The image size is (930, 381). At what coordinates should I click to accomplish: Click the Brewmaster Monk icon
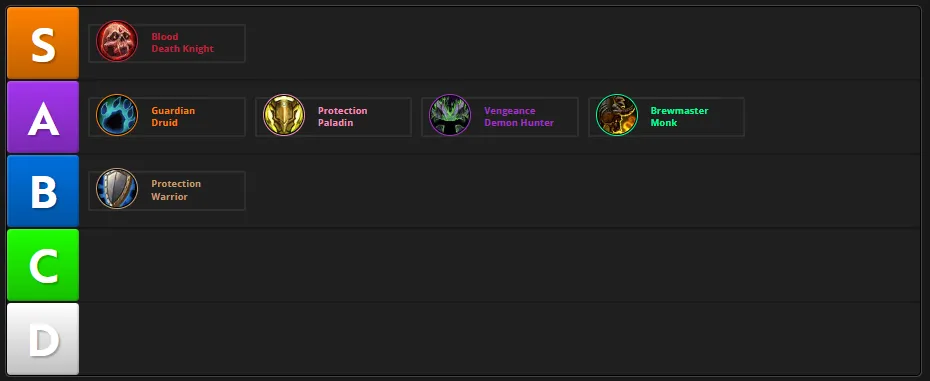617,115
